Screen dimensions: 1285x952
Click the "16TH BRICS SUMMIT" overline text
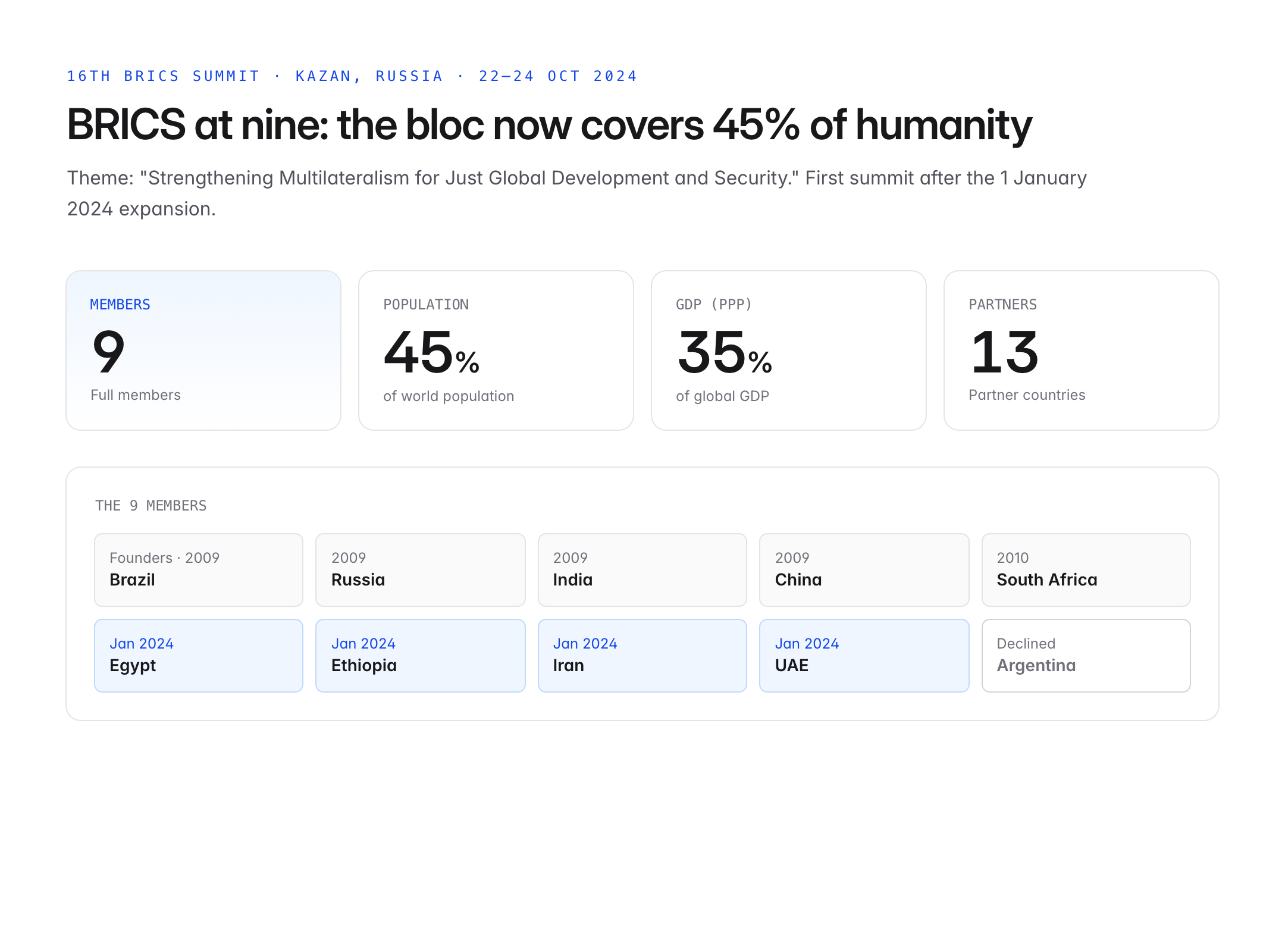coord(163,76)
